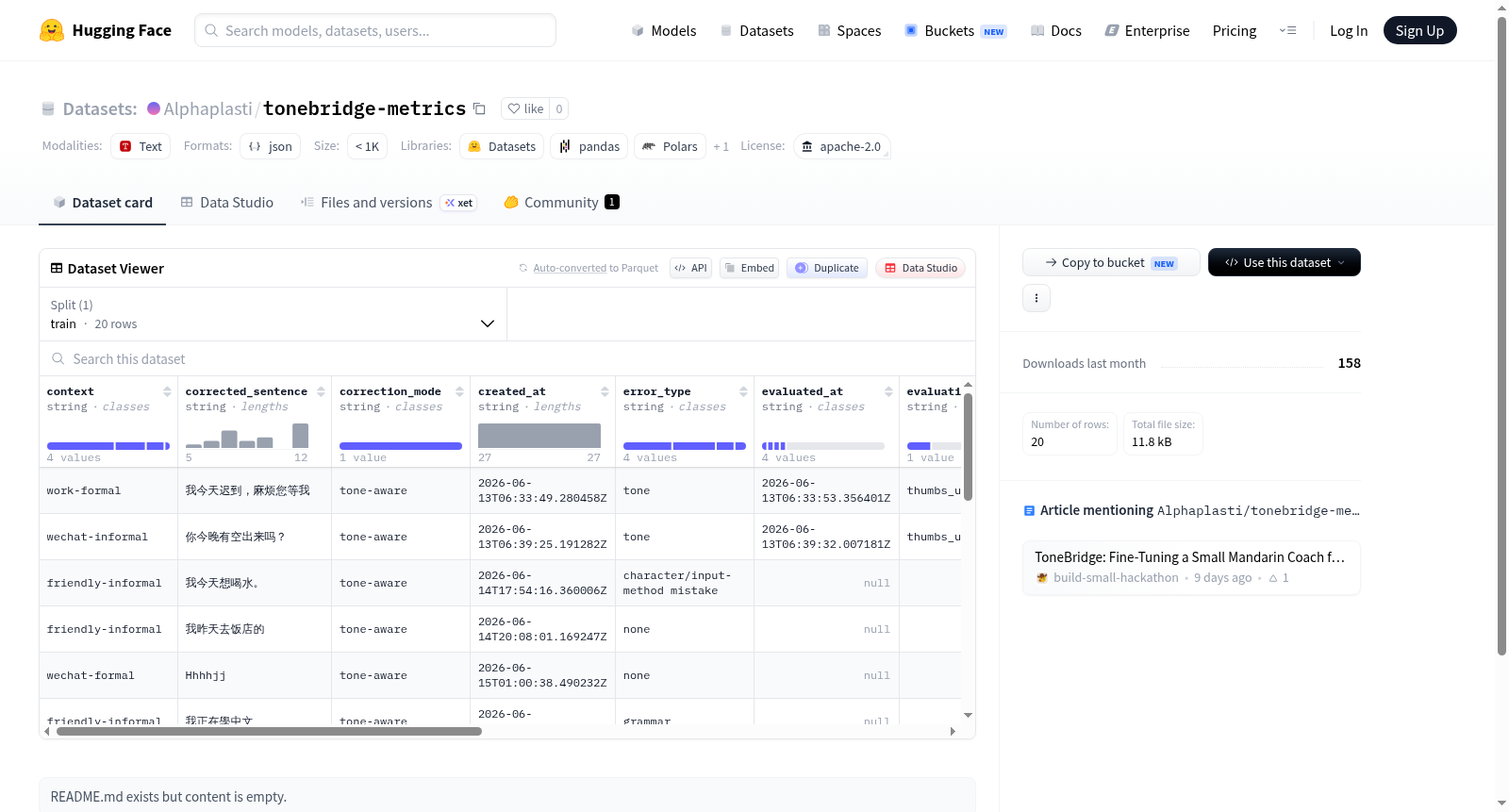Focus the Search this dataset field
The image size is (1509, 812).
[507, 358]
